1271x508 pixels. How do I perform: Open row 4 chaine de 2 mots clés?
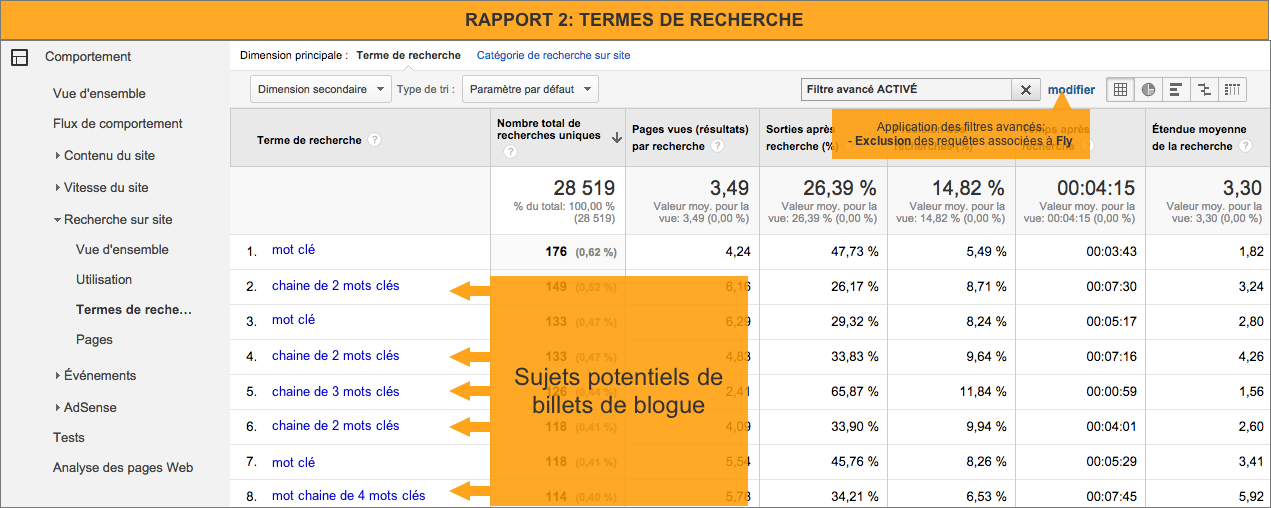coord(335,356)
